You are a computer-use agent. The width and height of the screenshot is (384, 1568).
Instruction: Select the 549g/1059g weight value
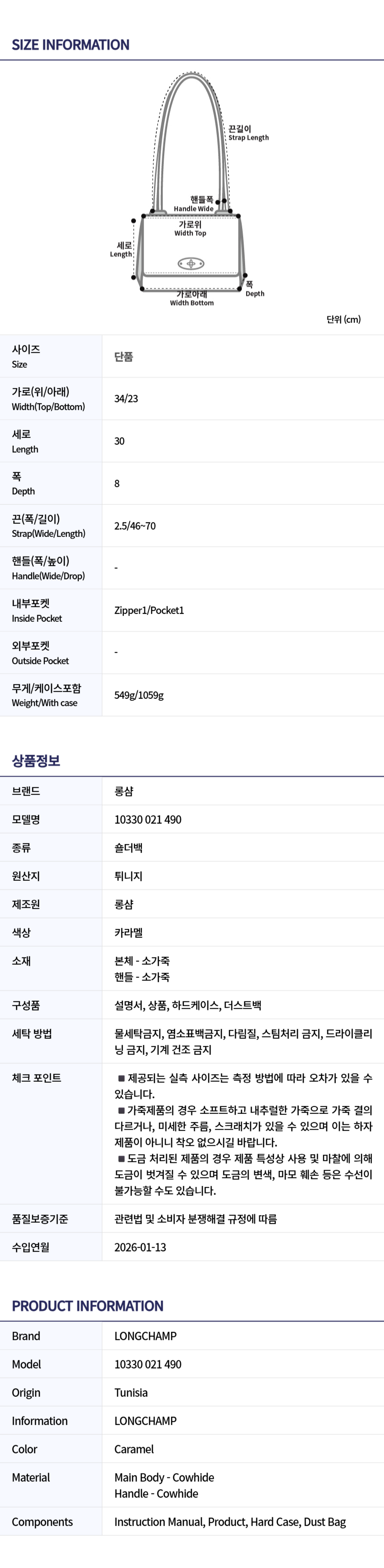139,695
